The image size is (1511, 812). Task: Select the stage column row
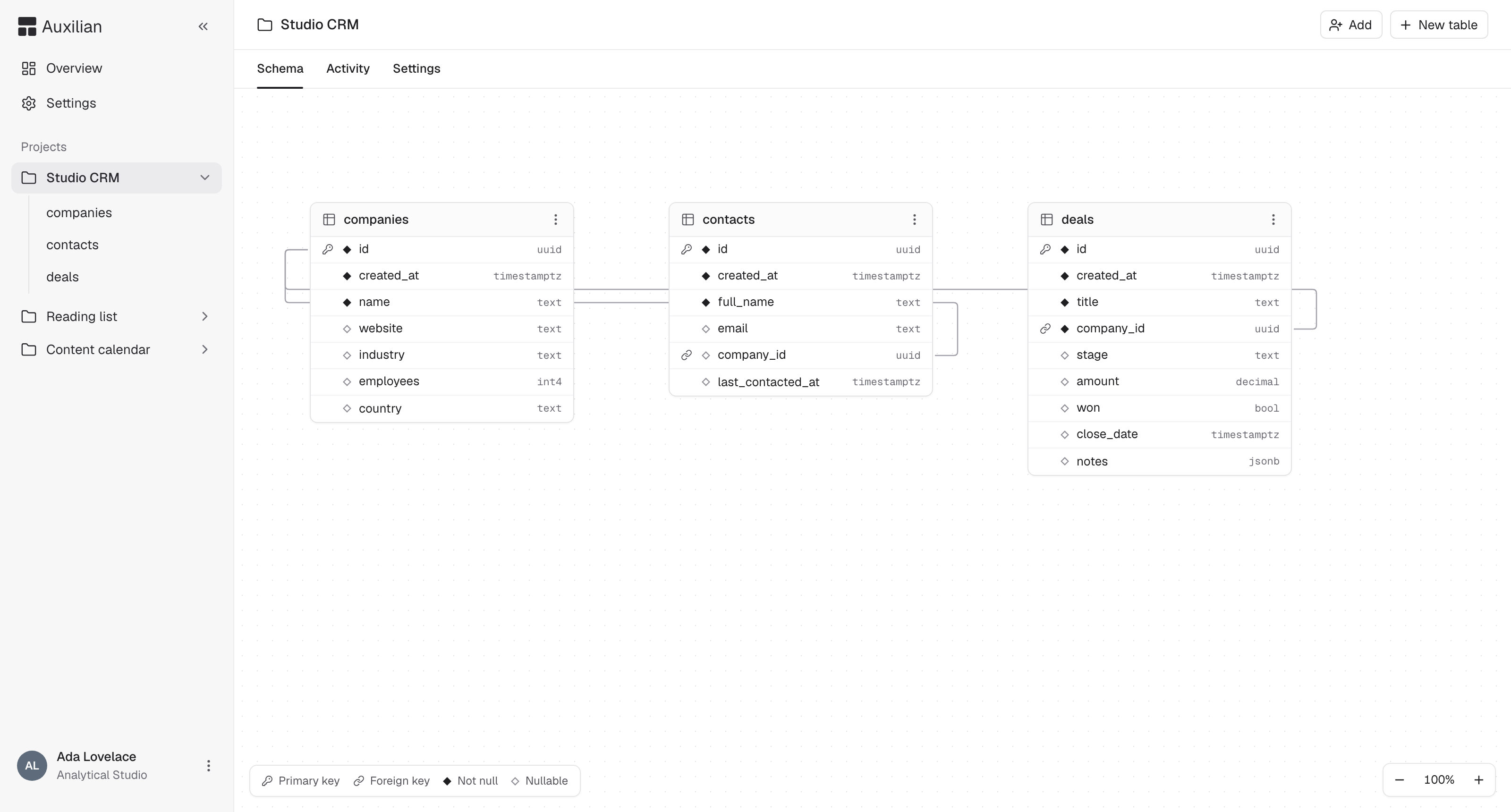click(1160, 355)
